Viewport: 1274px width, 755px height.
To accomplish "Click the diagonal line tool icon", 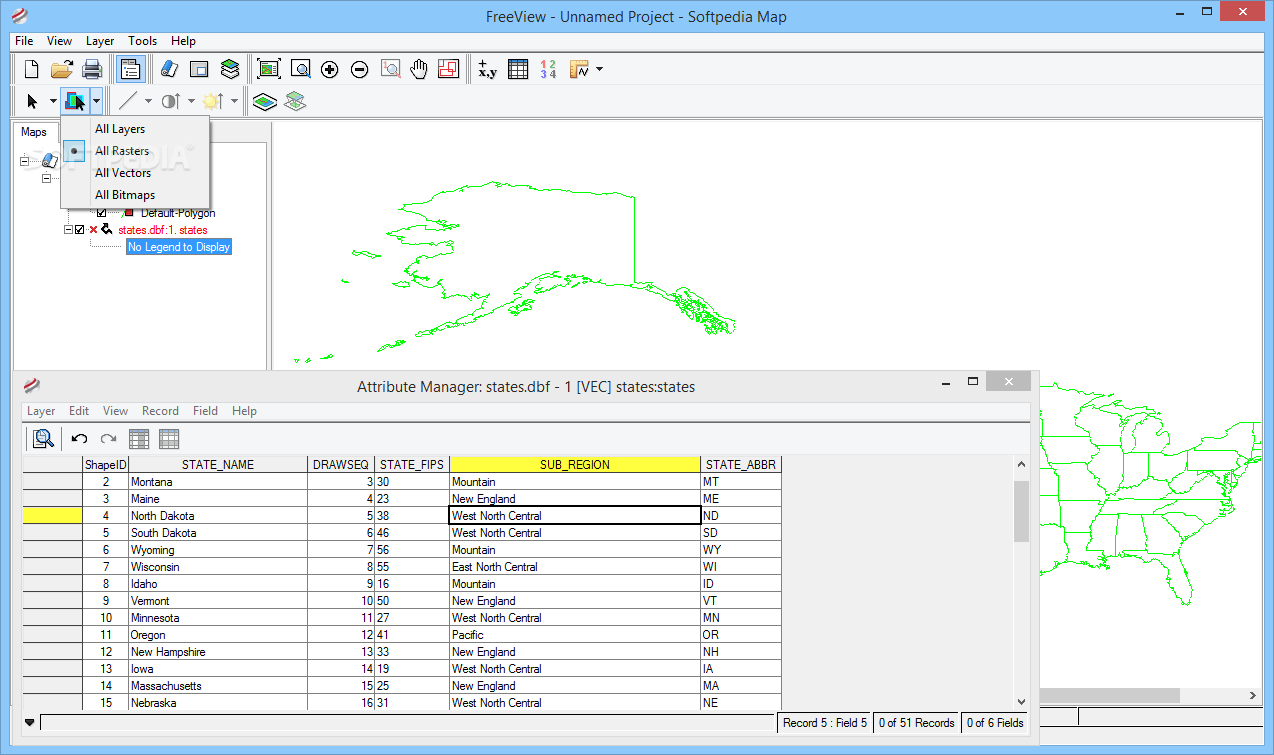I will [128, 101].
